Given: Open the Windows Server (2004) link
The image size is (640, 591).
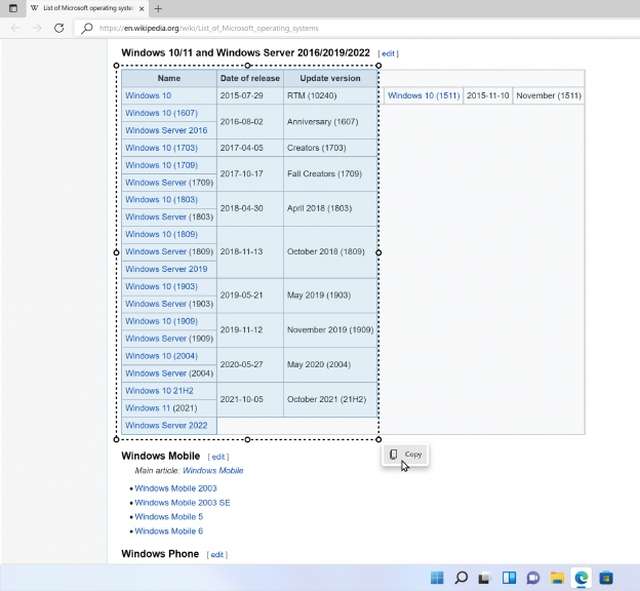Looking at the screenshot, I should point(156,373).
